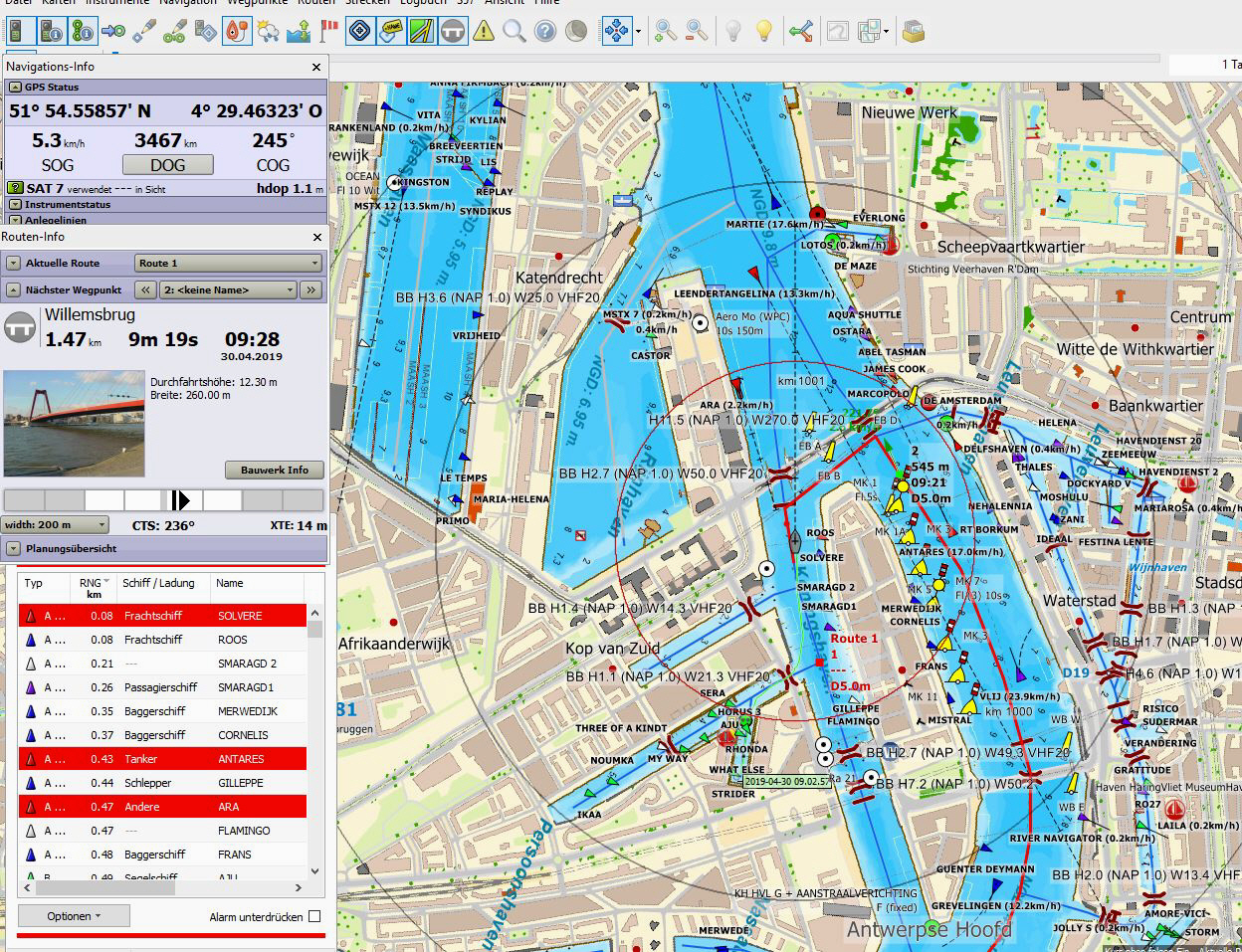
Task: Open the '2: <keine Name>' waypoint dropdown
Action: [x=229, y=290]
